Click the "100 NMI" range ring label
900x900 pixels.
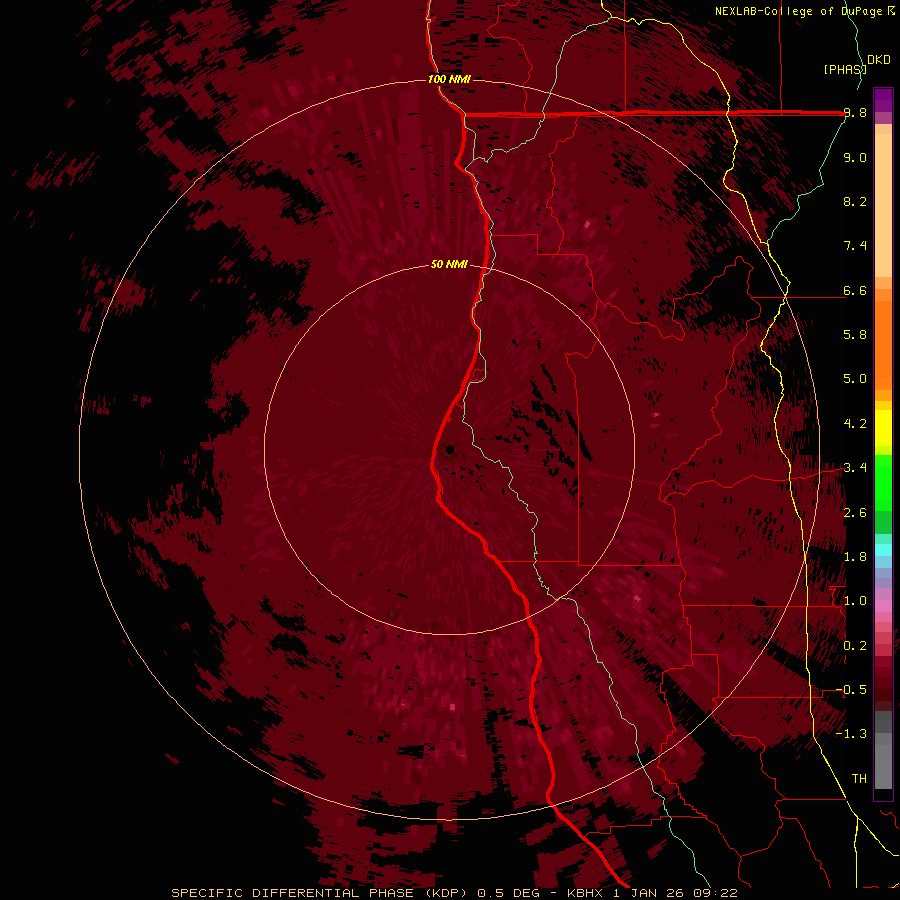click(449, 79)
